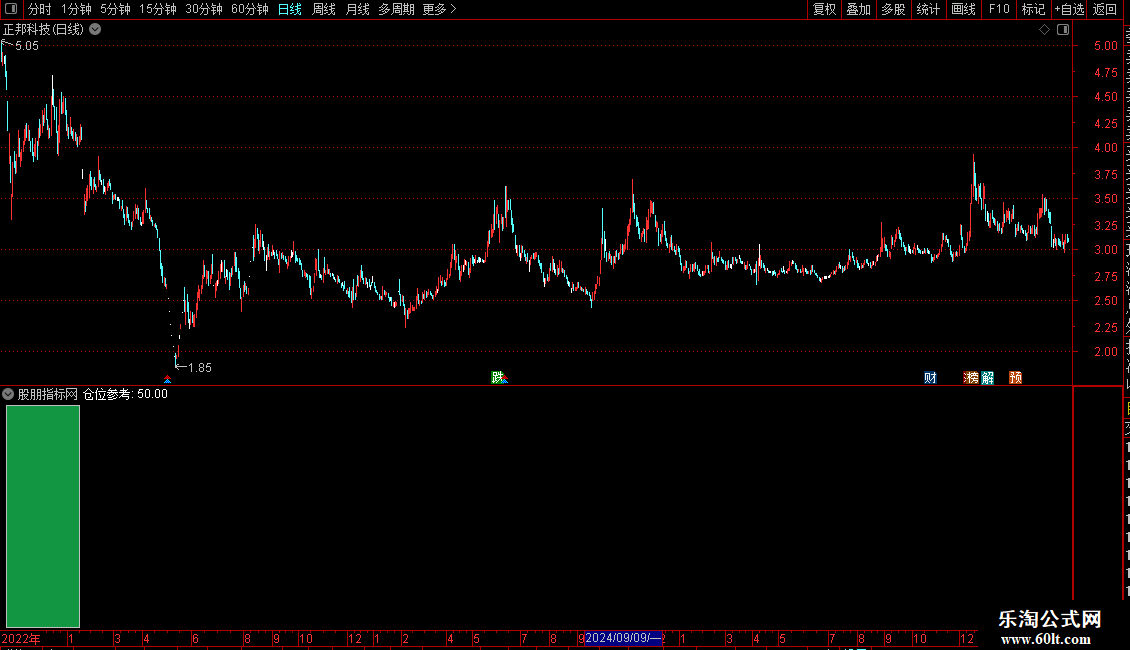Click the 预 forecast marker
1130x650 pixels.
pos(1015,378)
